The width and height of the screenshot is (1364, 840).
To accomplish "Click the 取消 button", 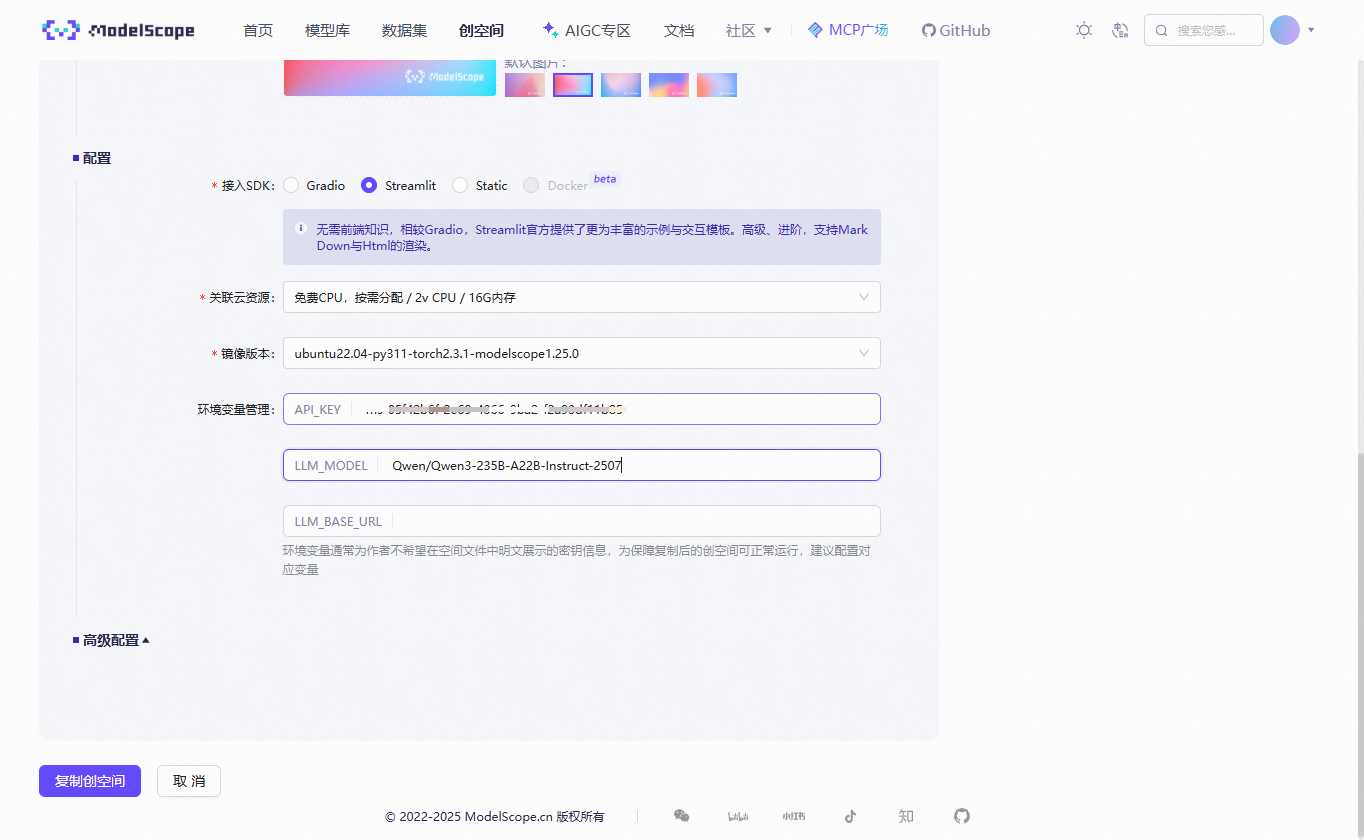I will point(188,780).
